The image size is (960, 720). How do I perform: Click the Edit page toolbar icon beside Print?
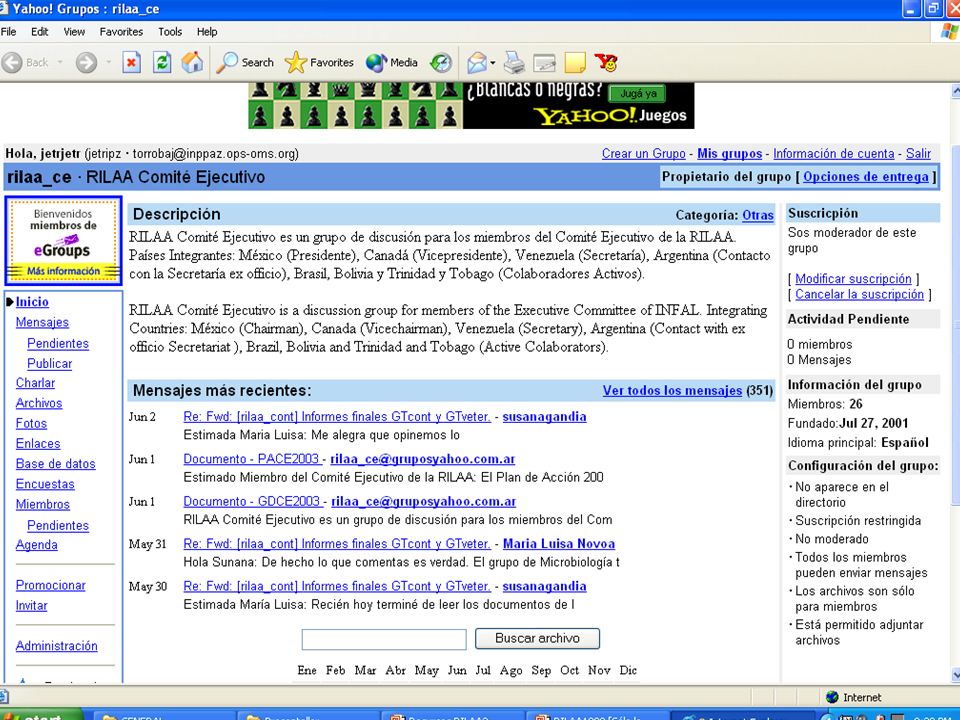point(544,62)
